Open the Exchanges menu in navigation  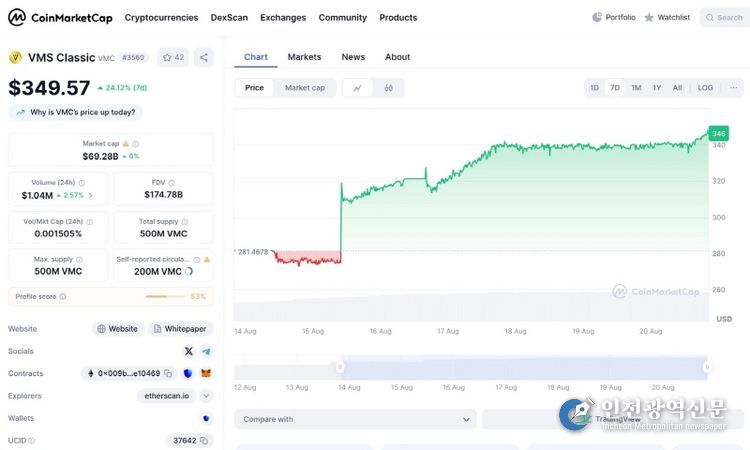click(283, 17)
